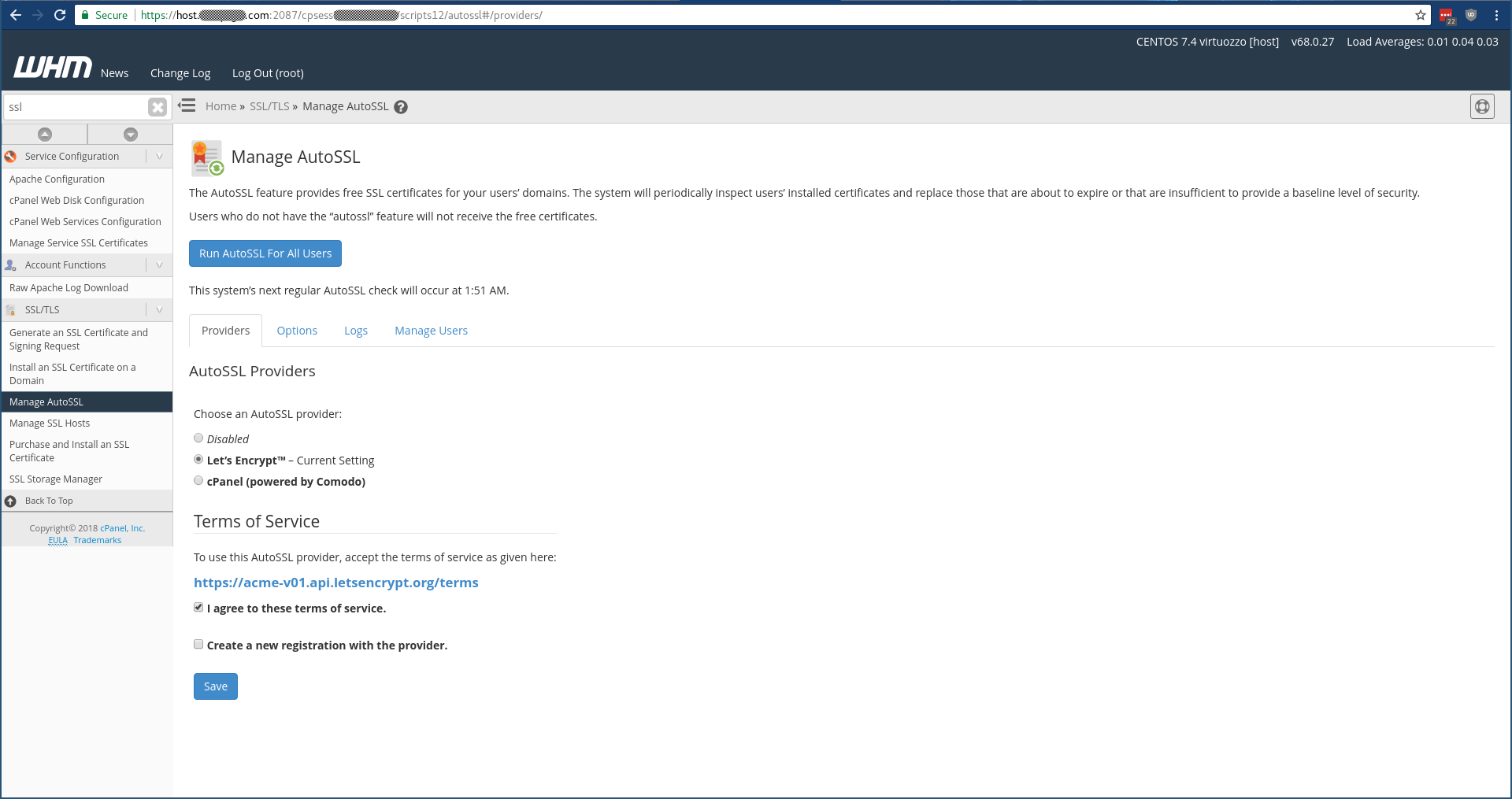Click the support lifesaver icon

coord(1481,106)
